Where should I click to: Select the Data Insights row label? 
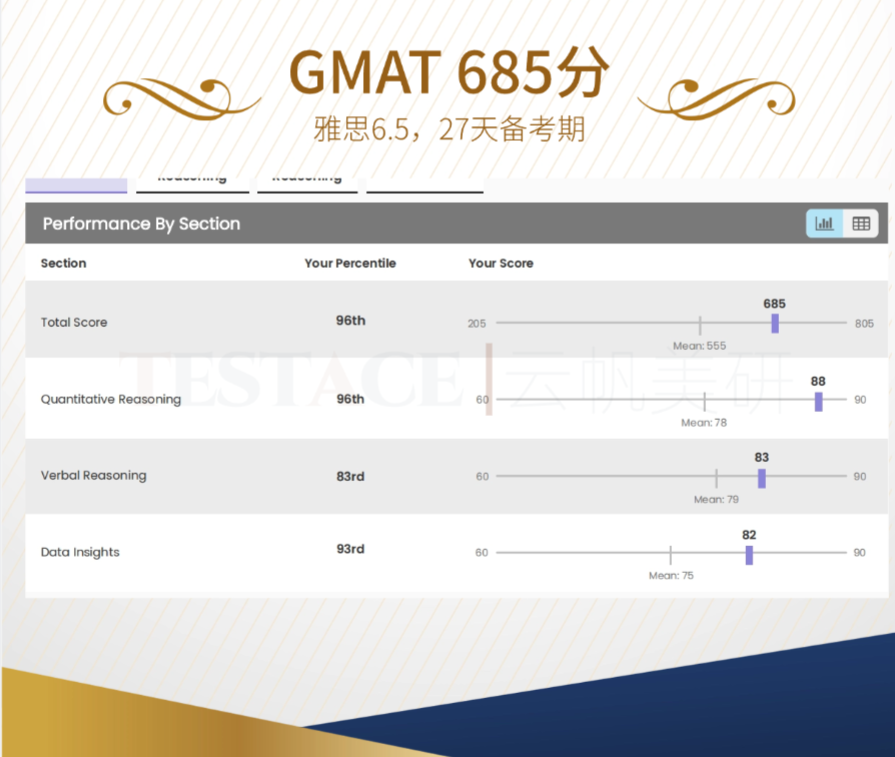(80, 552)
